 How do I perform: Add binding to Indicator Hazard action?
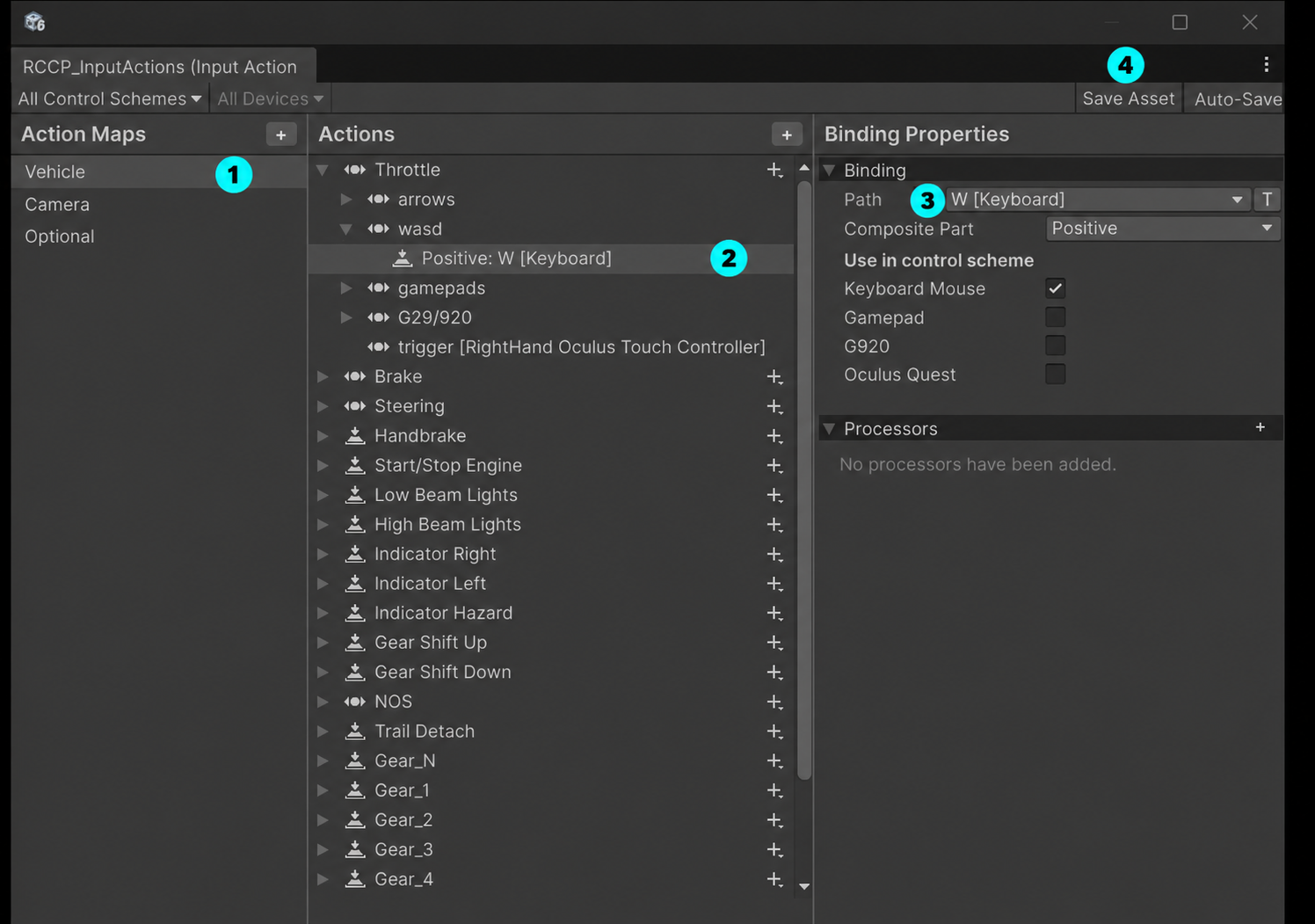click(774, 613)
